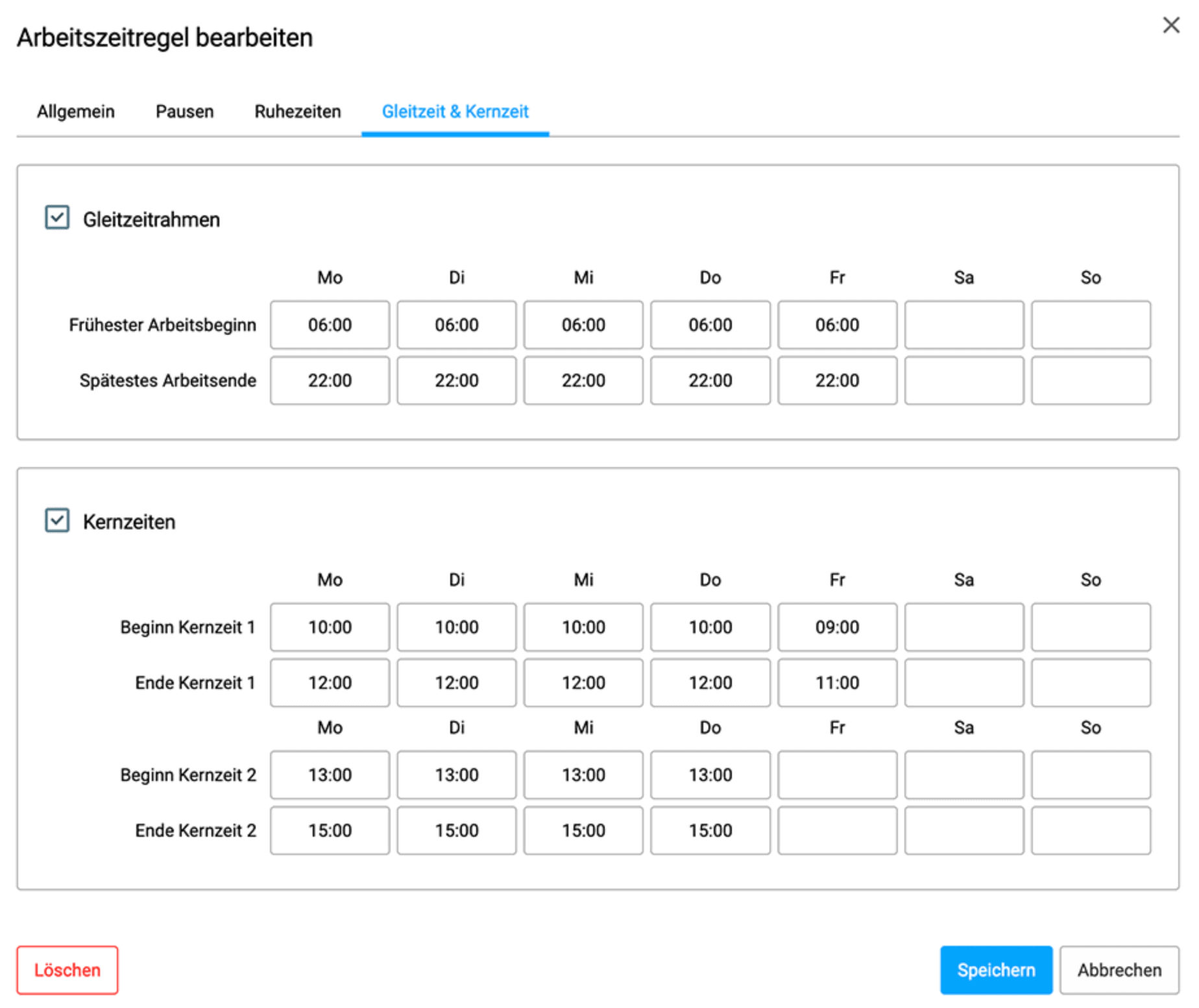Toggle the Gleitzeitrahmen checkbox

57,218
